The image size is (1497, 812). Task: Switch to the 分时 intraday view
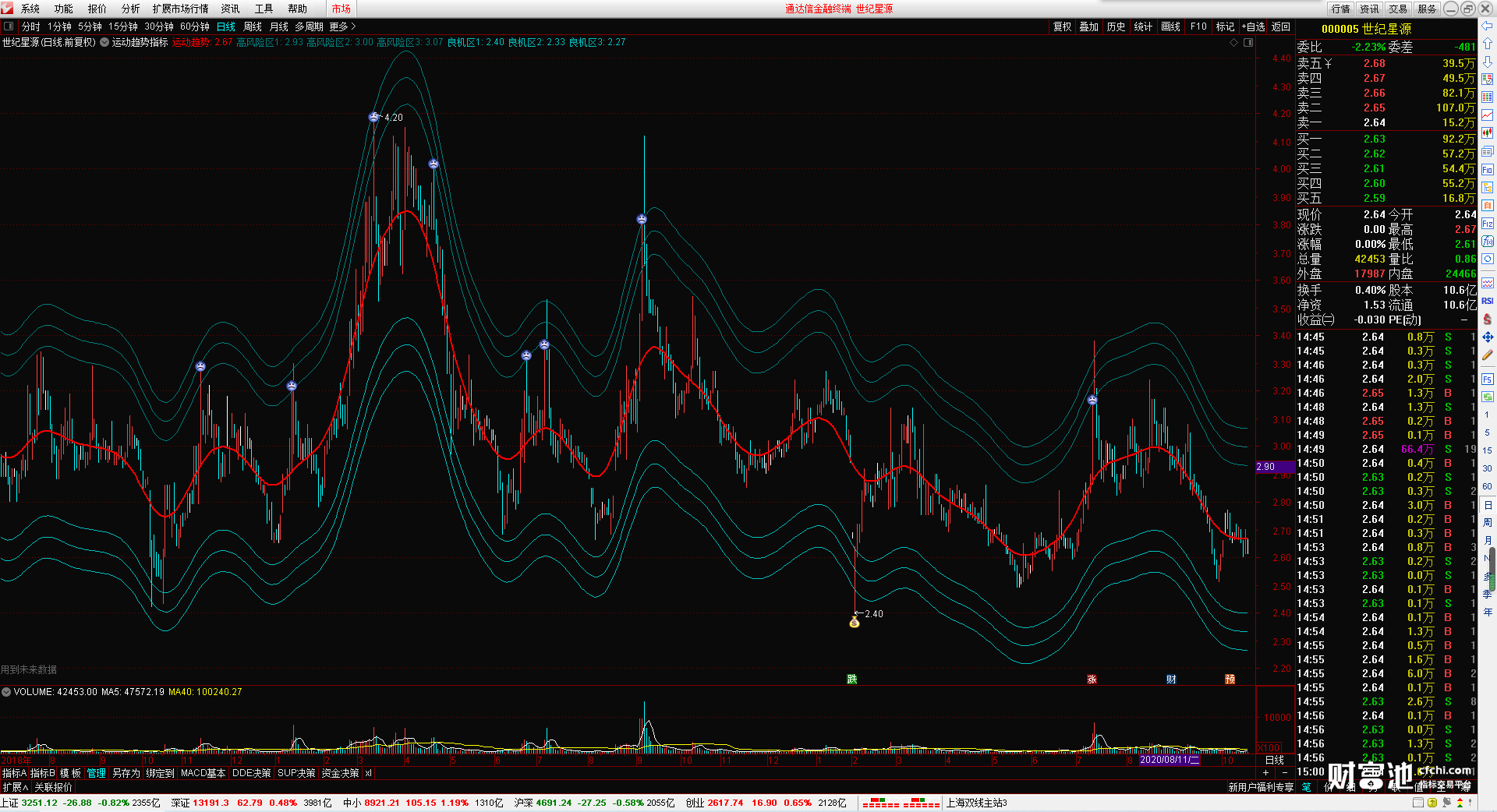pyautogui.click(x=30, y=26)
